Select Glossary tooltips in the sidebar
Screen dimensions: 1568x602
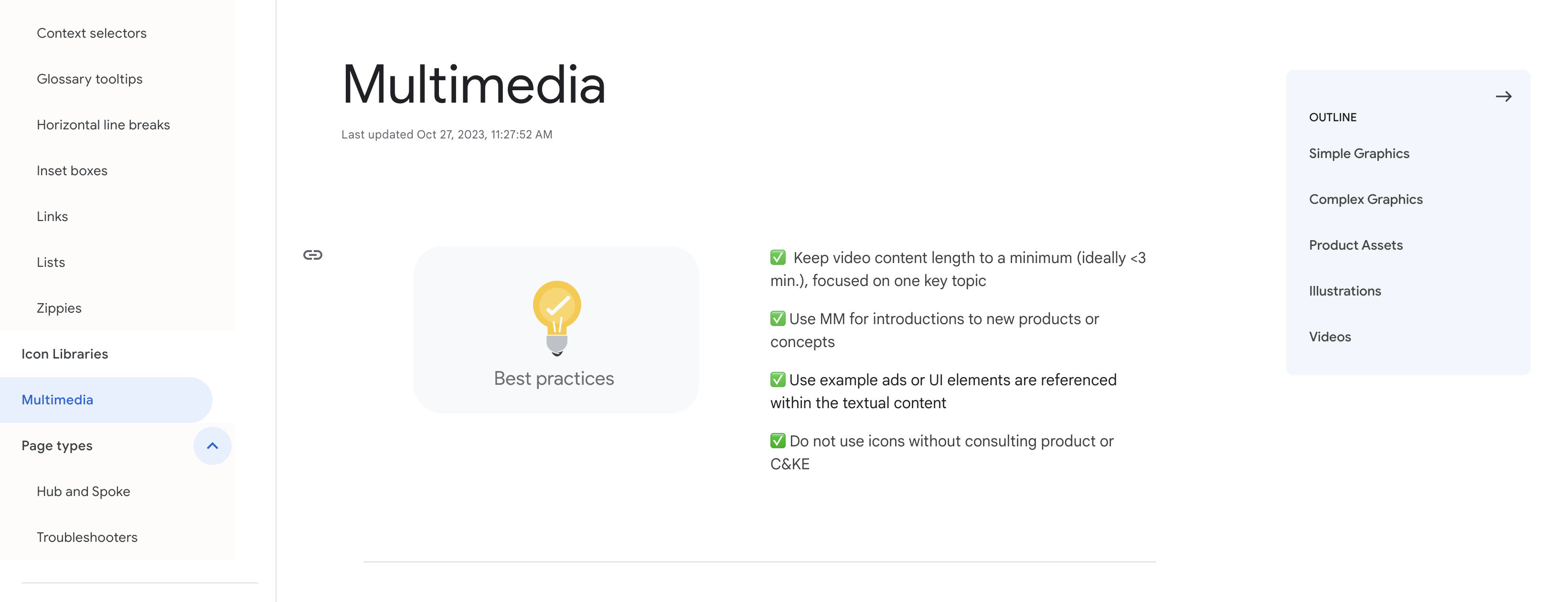tap(89, 79)
